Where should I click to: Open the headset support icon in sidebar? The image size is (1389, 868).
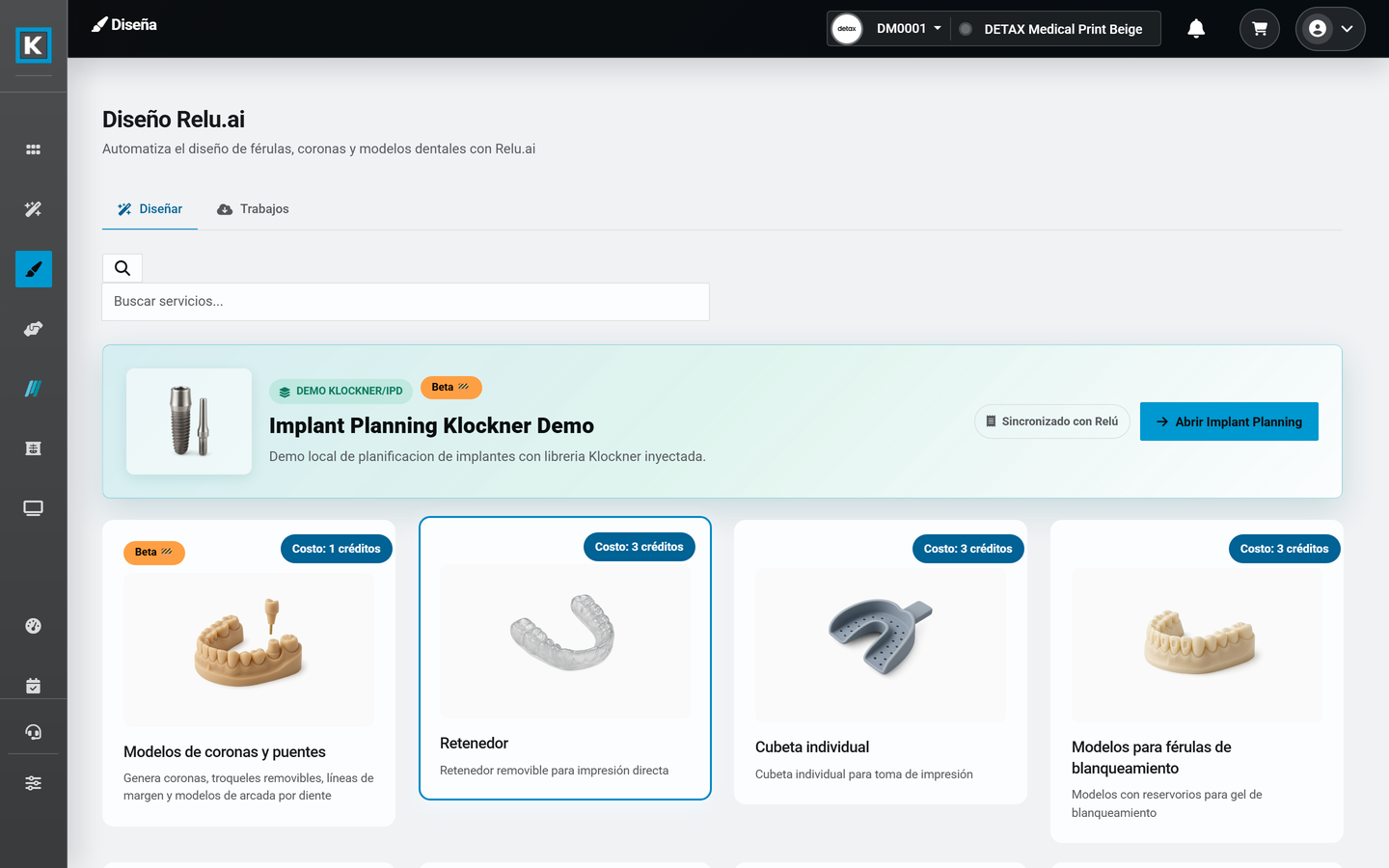[34, 732]
